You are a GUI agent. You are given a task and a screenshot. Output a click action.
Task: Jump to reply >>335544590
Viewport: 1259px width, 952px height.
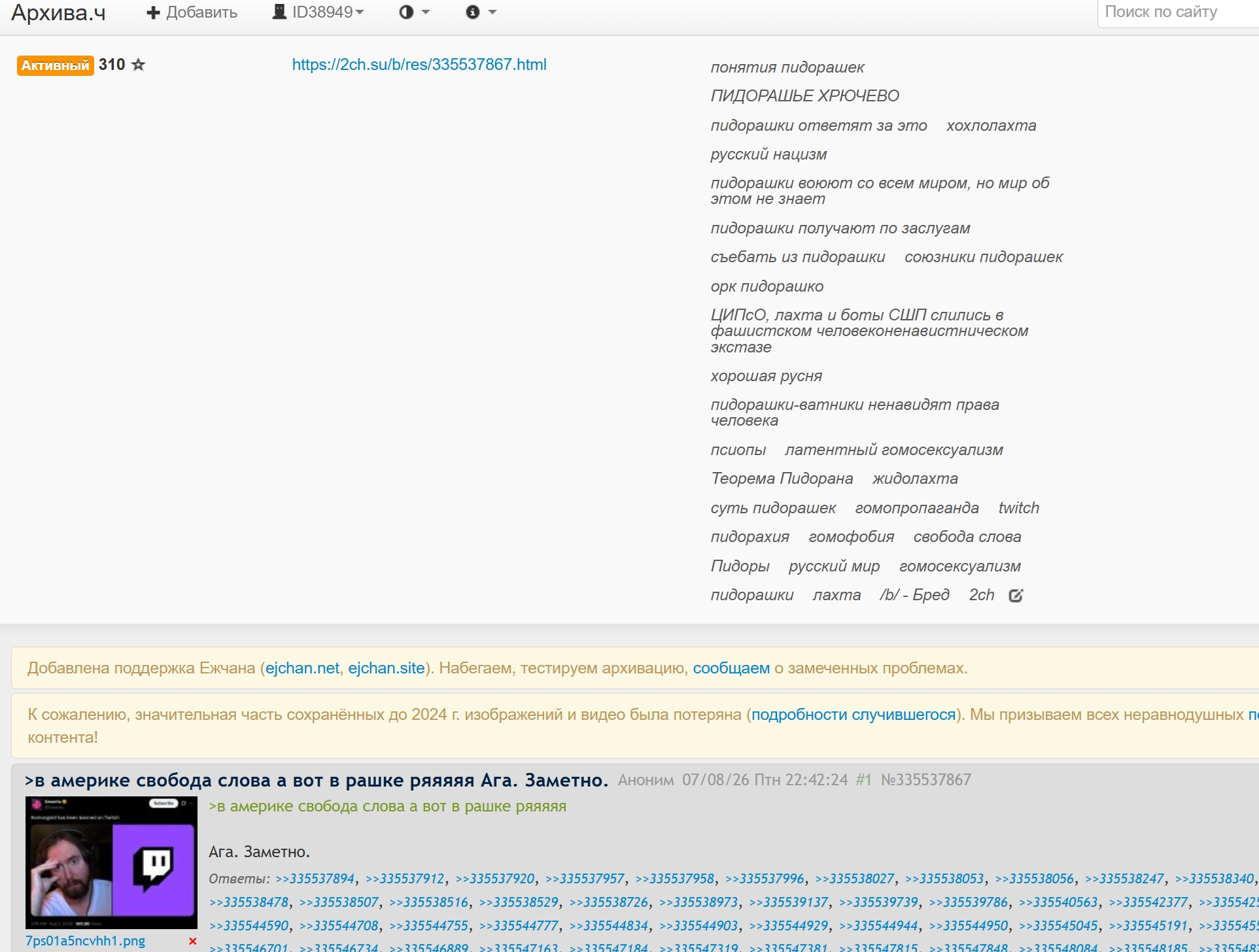(249, 926)
